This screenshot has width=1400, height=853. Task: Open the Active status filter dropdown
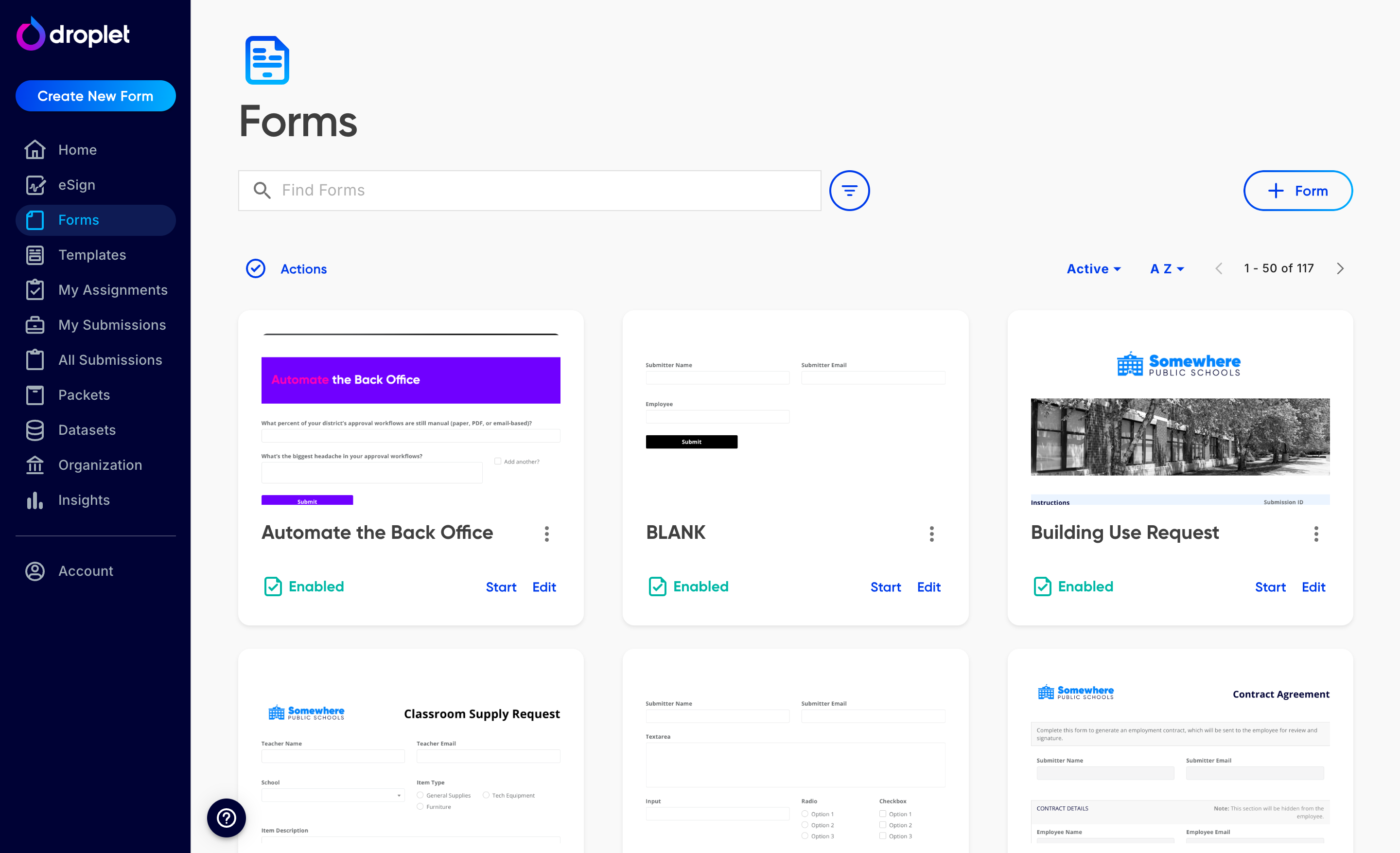coord(1094,269)
